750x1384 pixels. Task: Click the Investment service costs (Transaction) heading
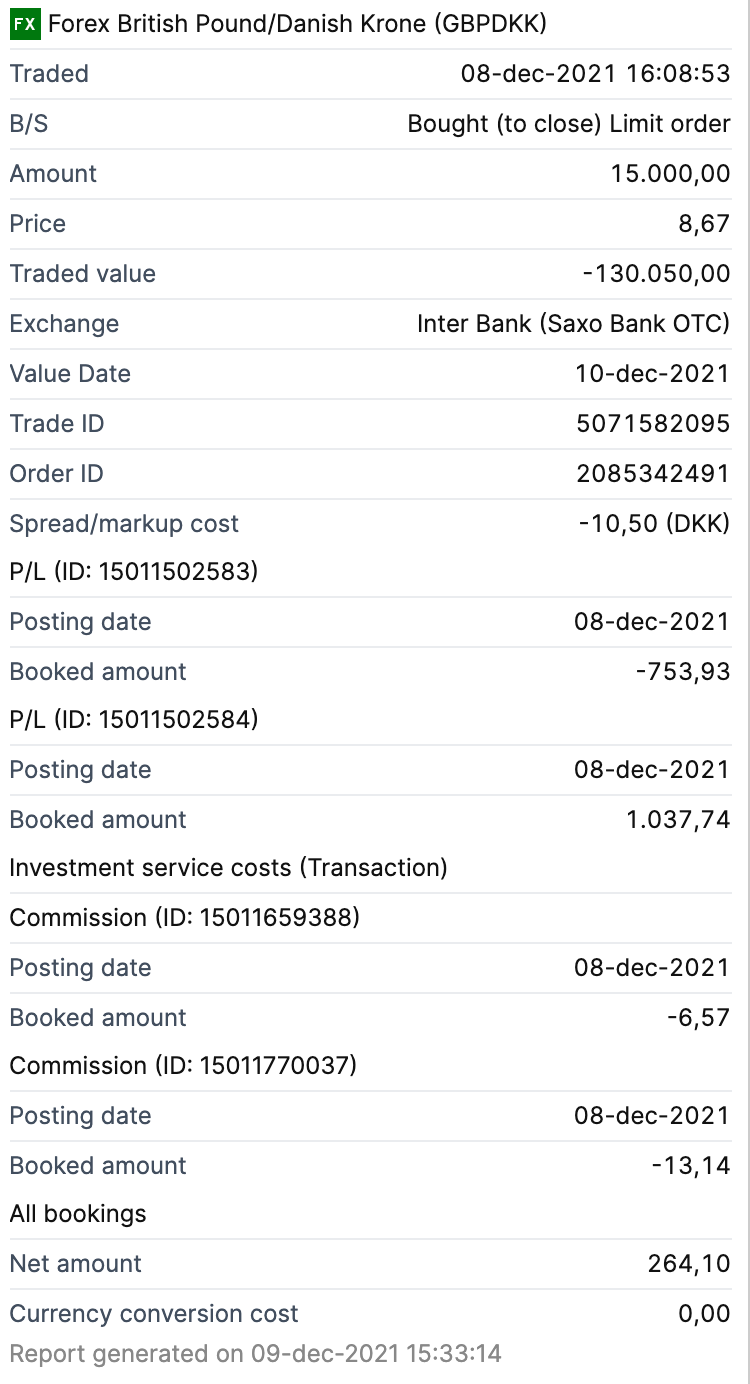click(x=228, y=868)
